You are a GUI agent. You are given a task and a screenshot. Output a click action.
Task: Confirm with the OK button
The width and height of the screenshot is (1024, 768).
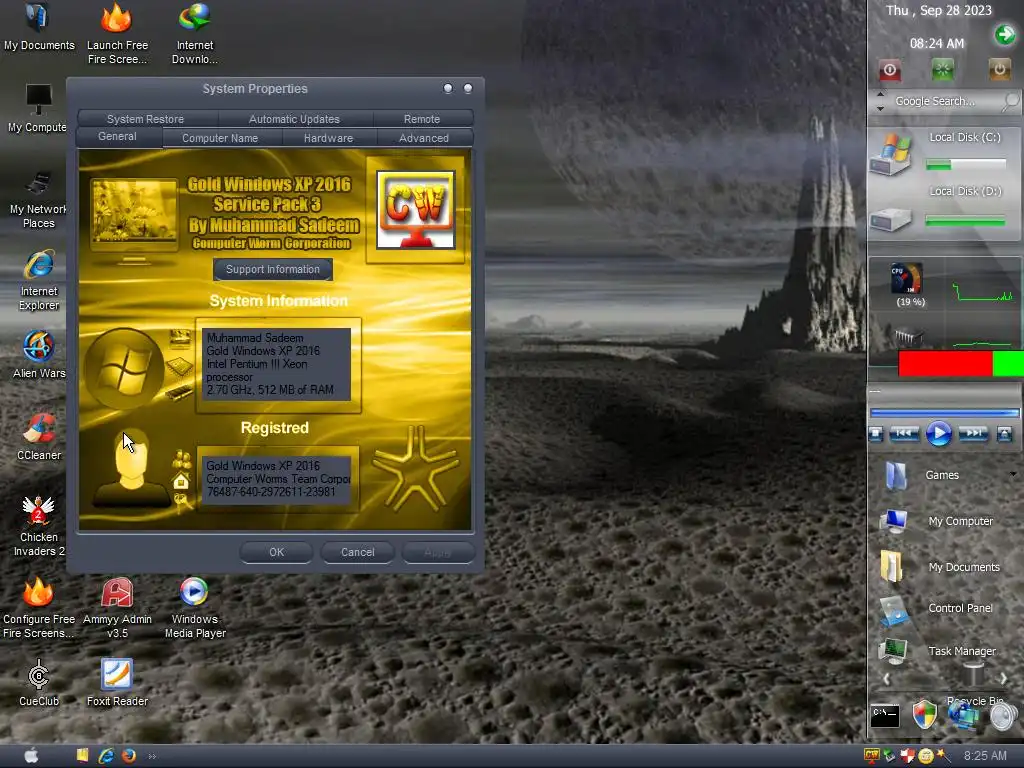pyautogui.click(x=276, y=552)
